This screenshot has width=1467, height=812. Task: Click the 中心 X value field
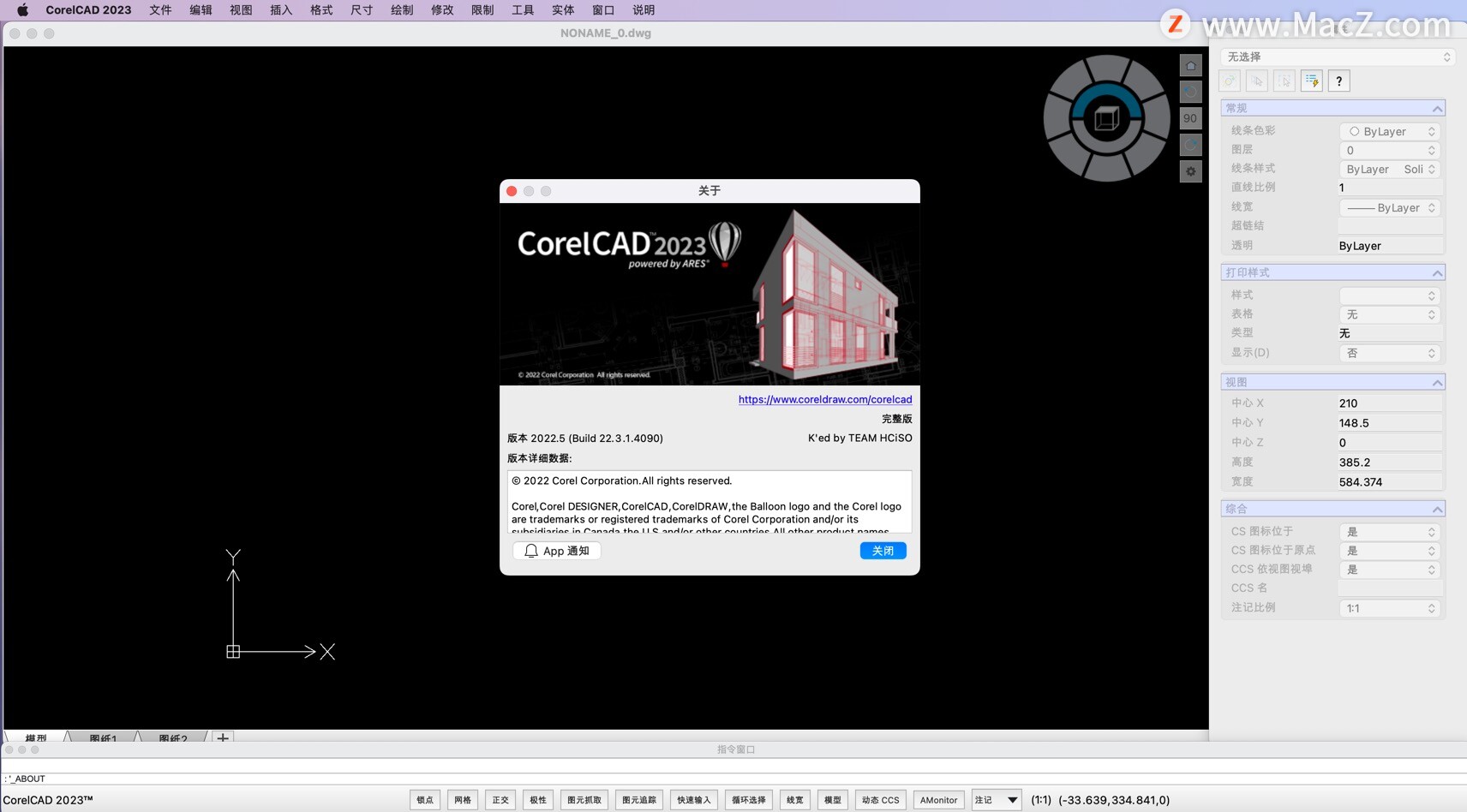click(1388, 403)
